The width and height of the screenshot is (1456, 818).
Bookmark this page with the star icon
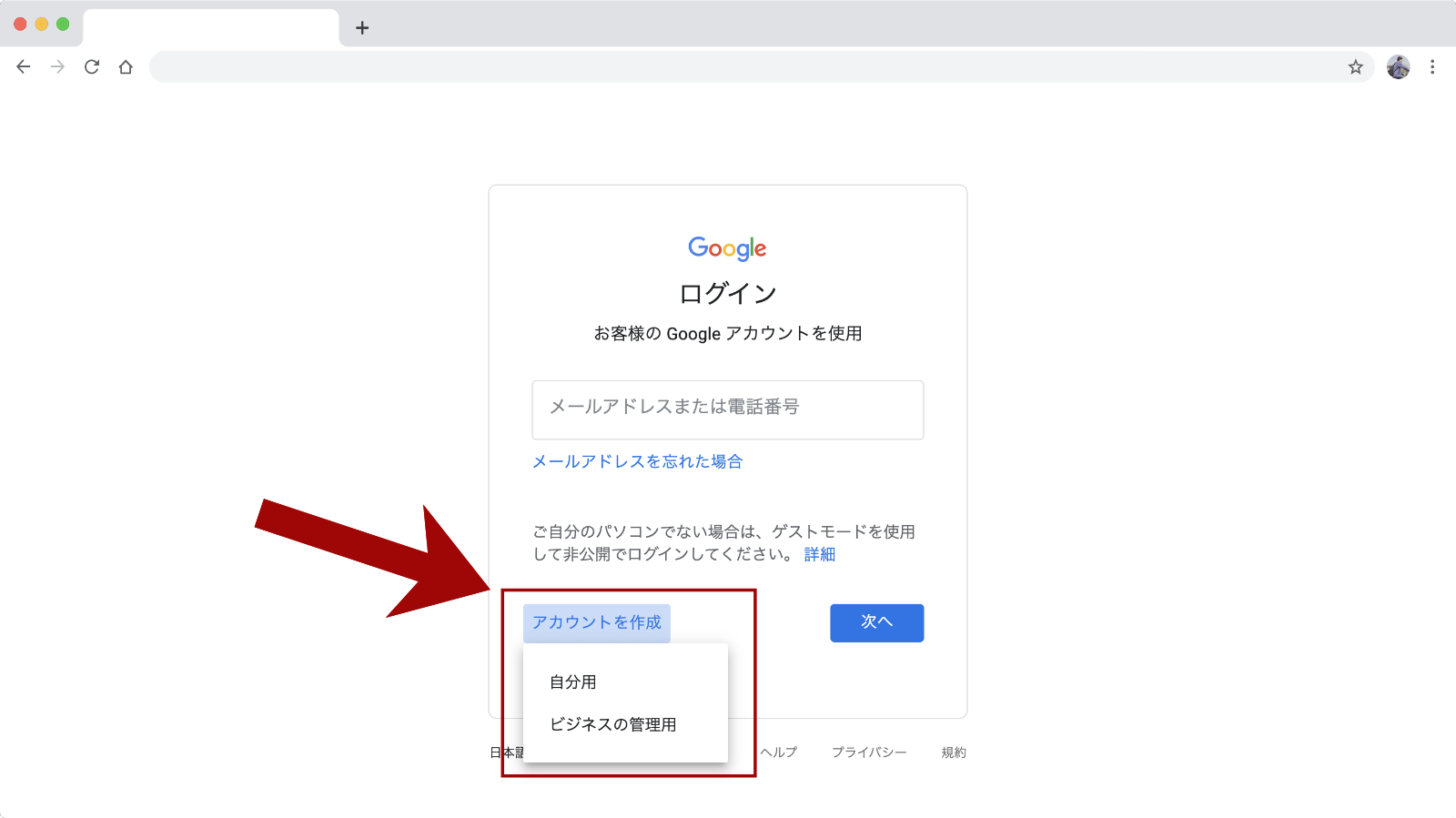[1356, 66]
